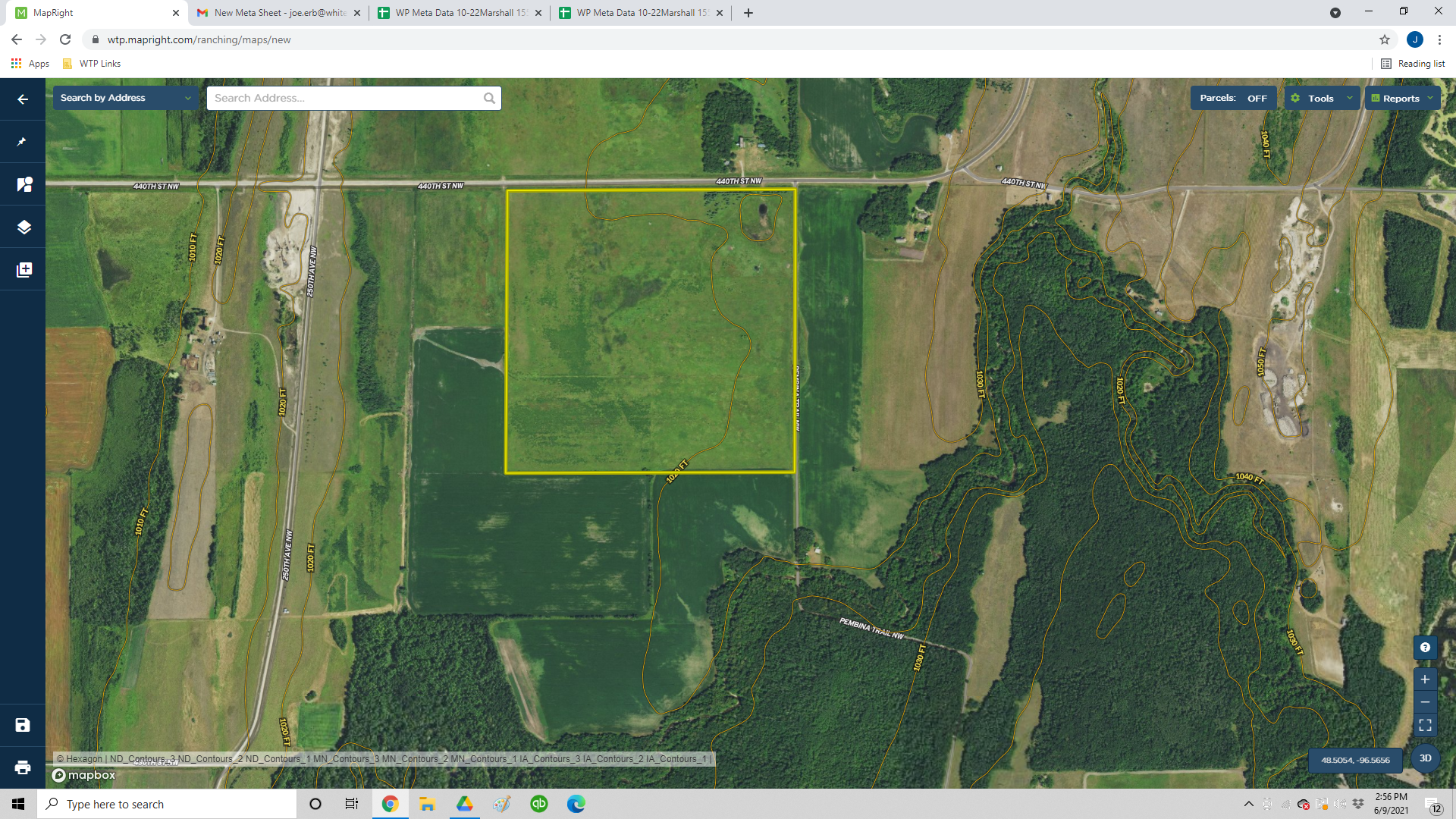Switch map to 3D view
1456x819 pixels.
click(x=1425, y=758)
